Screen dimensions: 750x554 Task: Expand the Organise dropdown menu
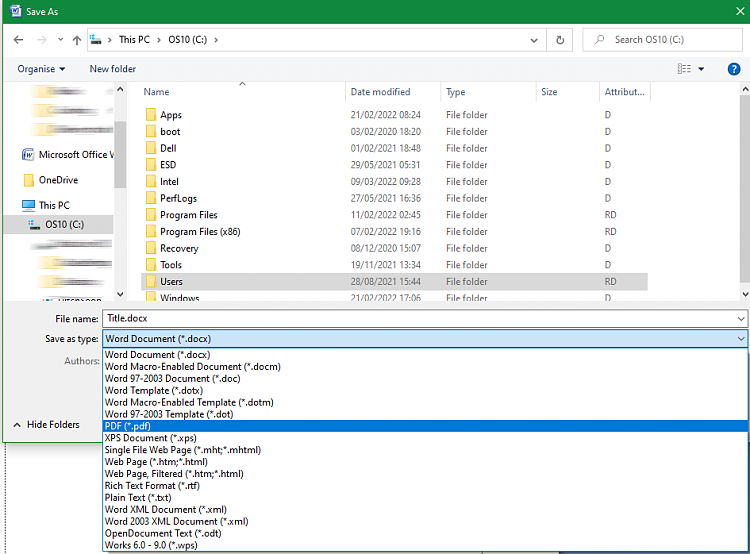[x=41, y=69]
